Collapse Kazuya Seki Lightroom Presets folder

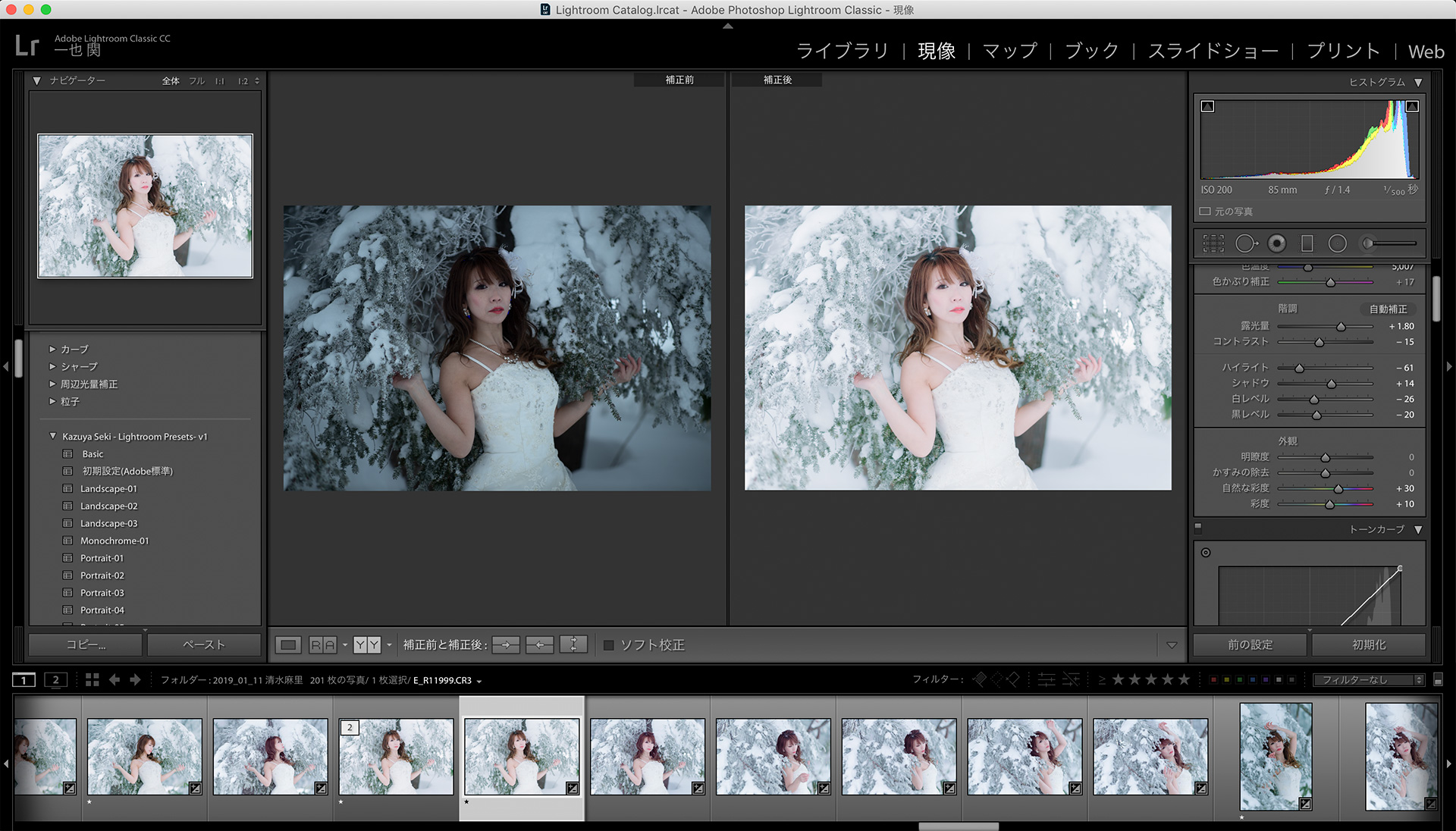click(x=52, y=437)
